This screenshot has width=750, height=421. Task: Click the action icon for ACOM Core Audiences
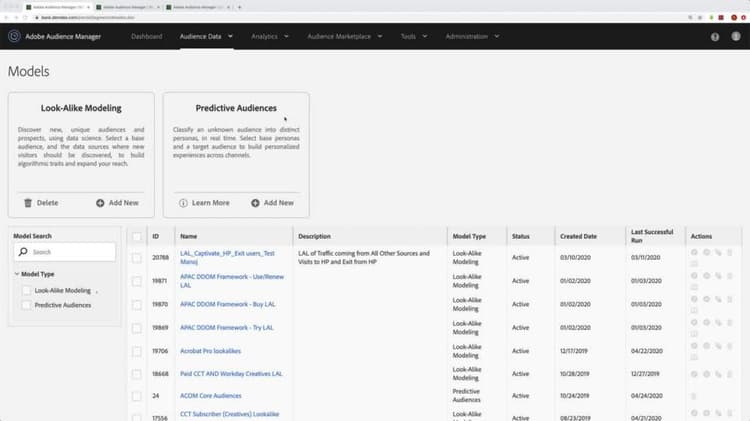[x=694, y=396]
